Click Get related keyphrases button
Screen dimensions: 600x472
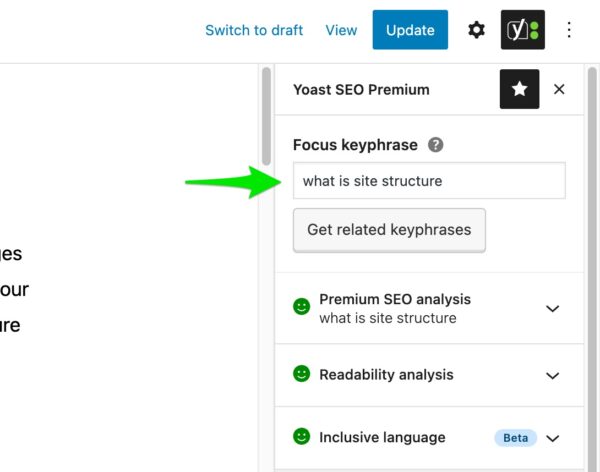[390, 230]
